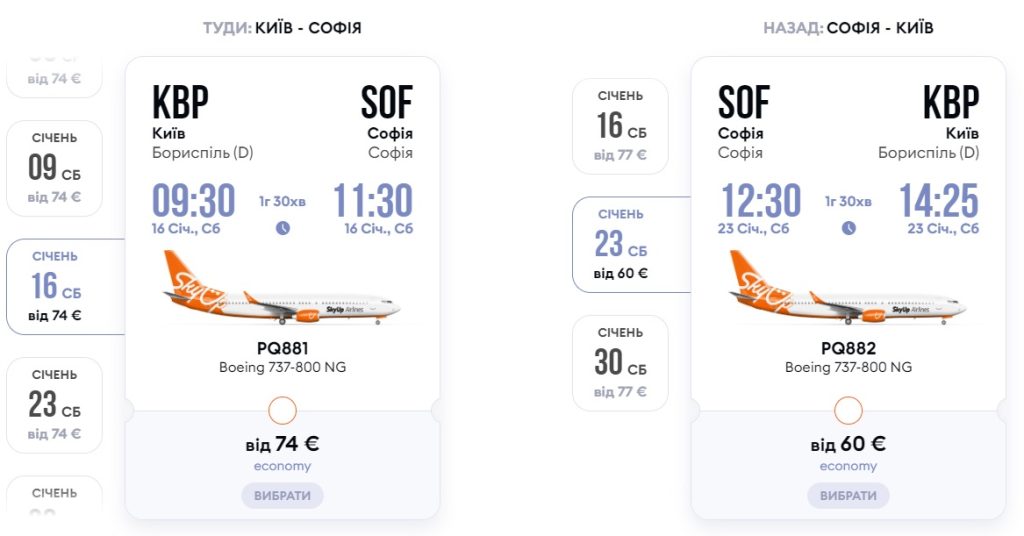
Task: Click flight number PQ881
Action: [283, 348]
